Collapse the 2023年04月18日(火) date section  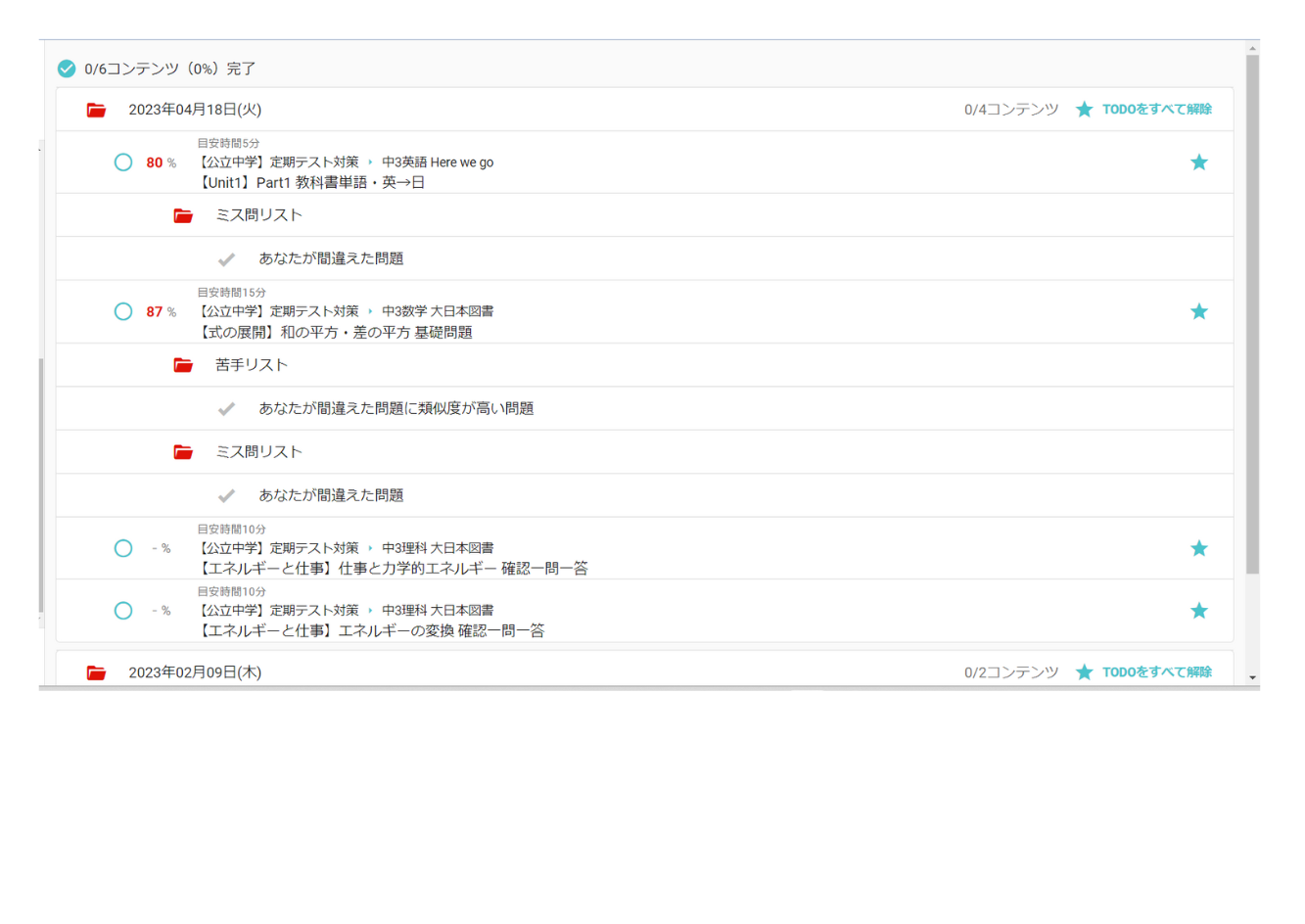(195, 110)
